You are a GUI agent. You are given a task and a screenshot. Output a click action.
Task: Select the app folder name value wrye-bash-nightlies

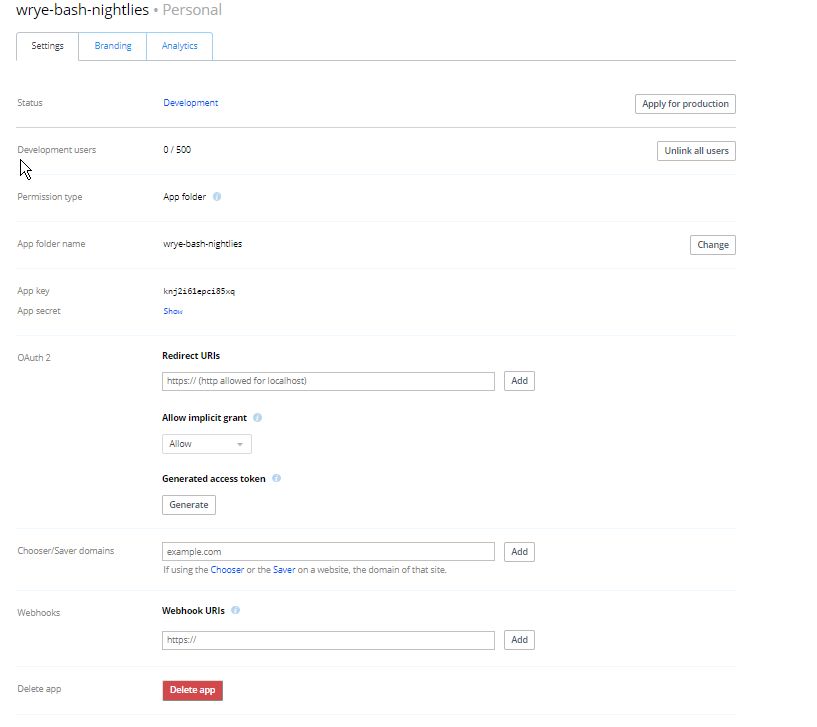point(203,244)
